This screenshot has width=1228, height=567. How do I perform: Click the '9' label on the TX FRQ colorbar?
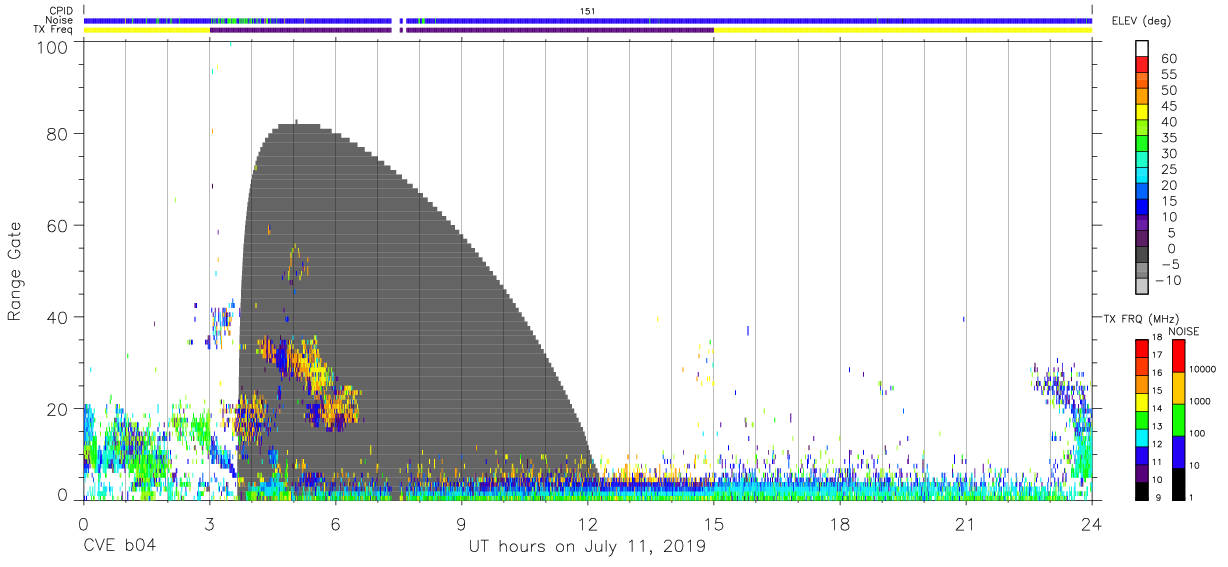click(x=1158, y=498)
